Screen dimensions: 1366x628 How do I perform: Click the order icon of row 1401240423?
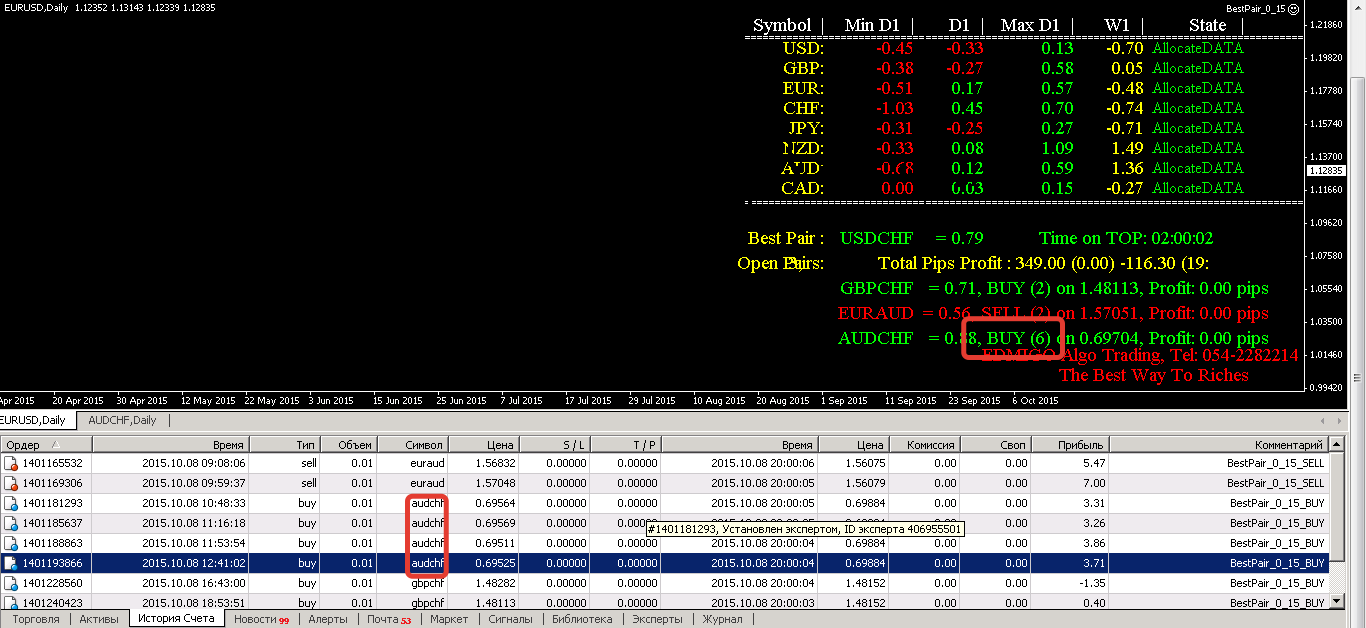(11, 603)
